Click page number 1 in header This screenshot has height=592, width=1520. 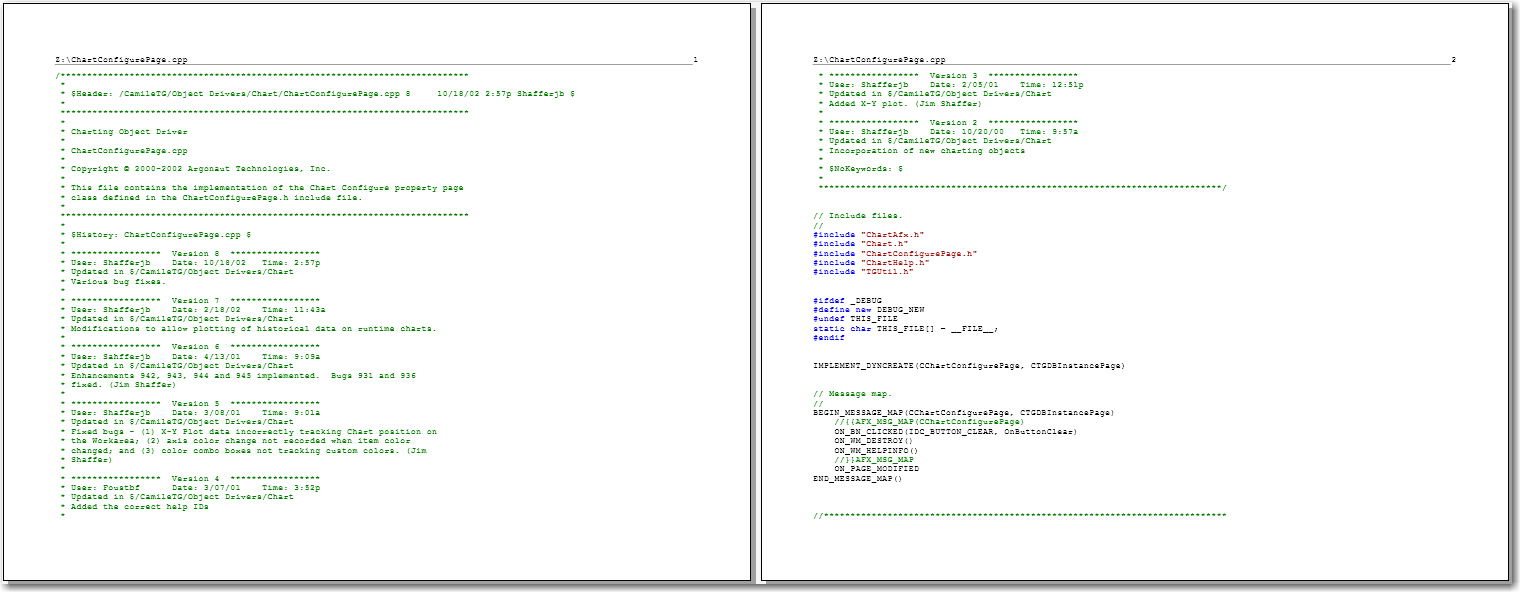click(x=695, y=60)
